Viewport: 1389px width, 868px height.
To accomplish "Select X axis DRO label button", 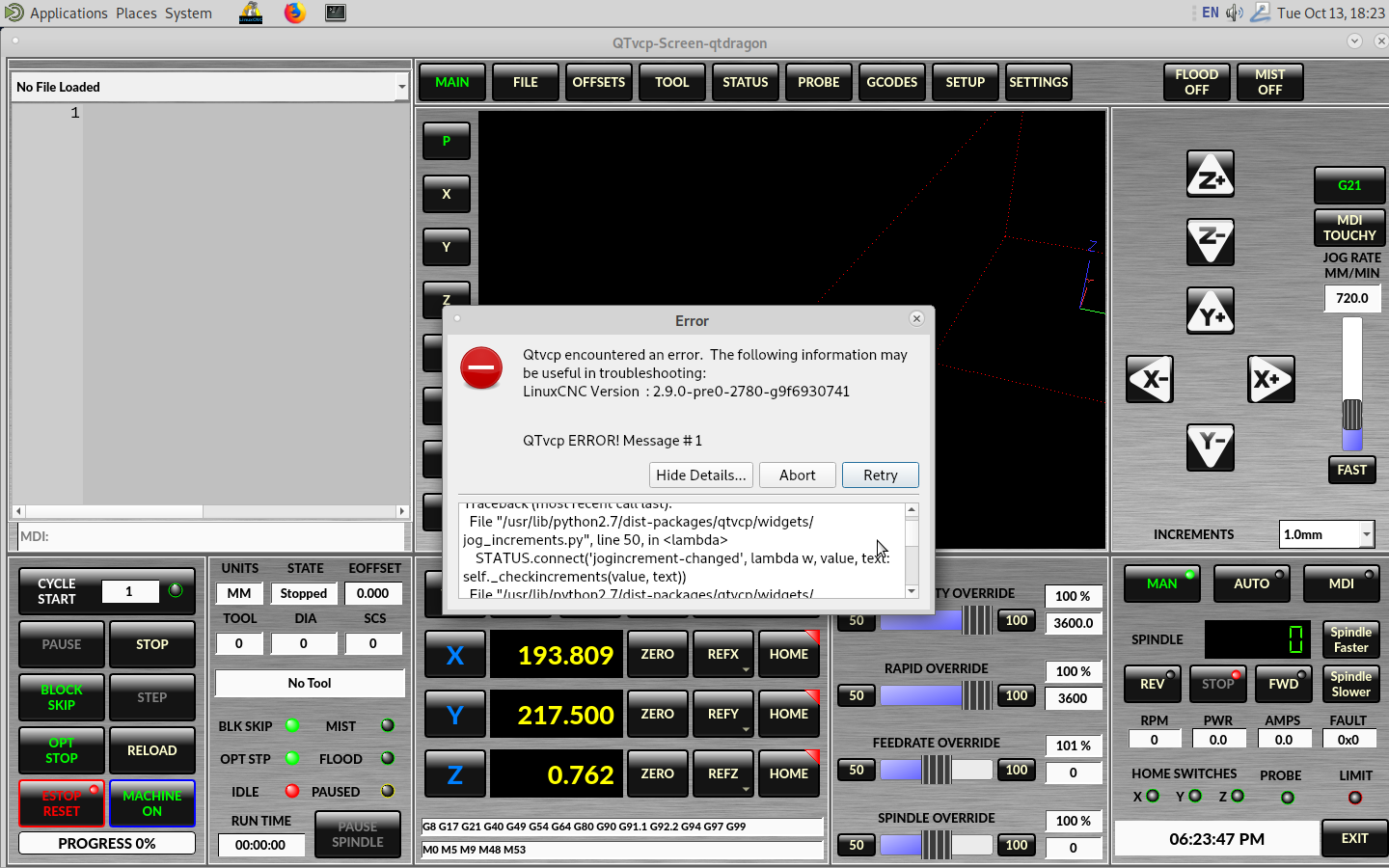I will point(455,656).
